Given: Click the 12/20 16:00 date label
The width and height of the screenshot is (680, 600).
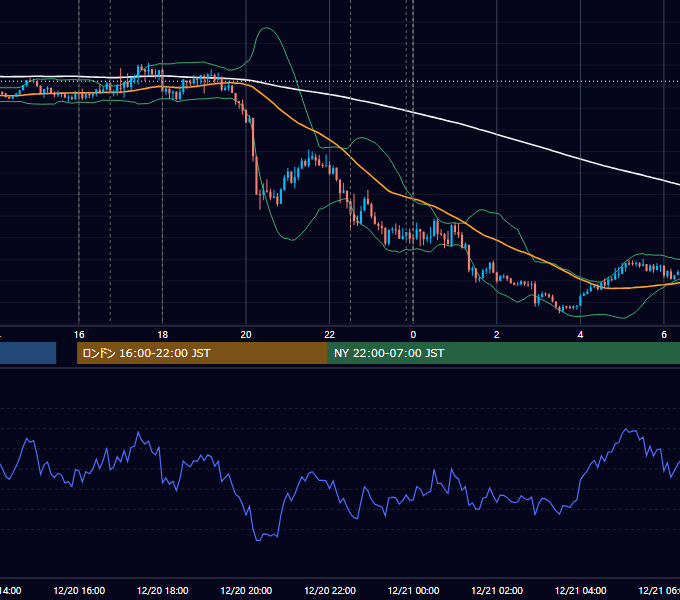Looking at the screenshot, I should point(79,590).
